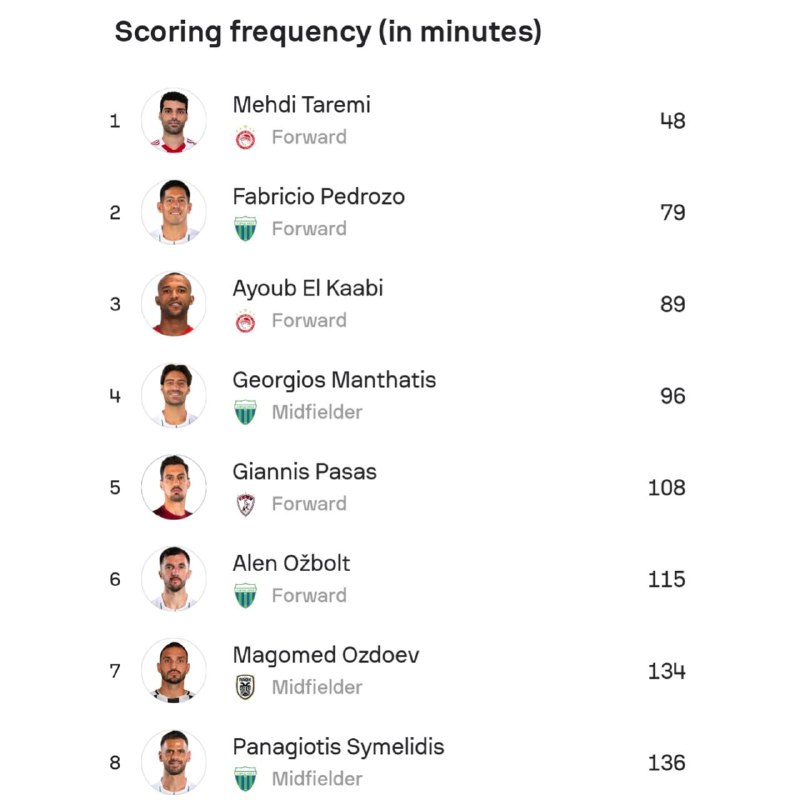
Task: Open Giannis Pasas's player photo
Action: (x=174, y=487)
